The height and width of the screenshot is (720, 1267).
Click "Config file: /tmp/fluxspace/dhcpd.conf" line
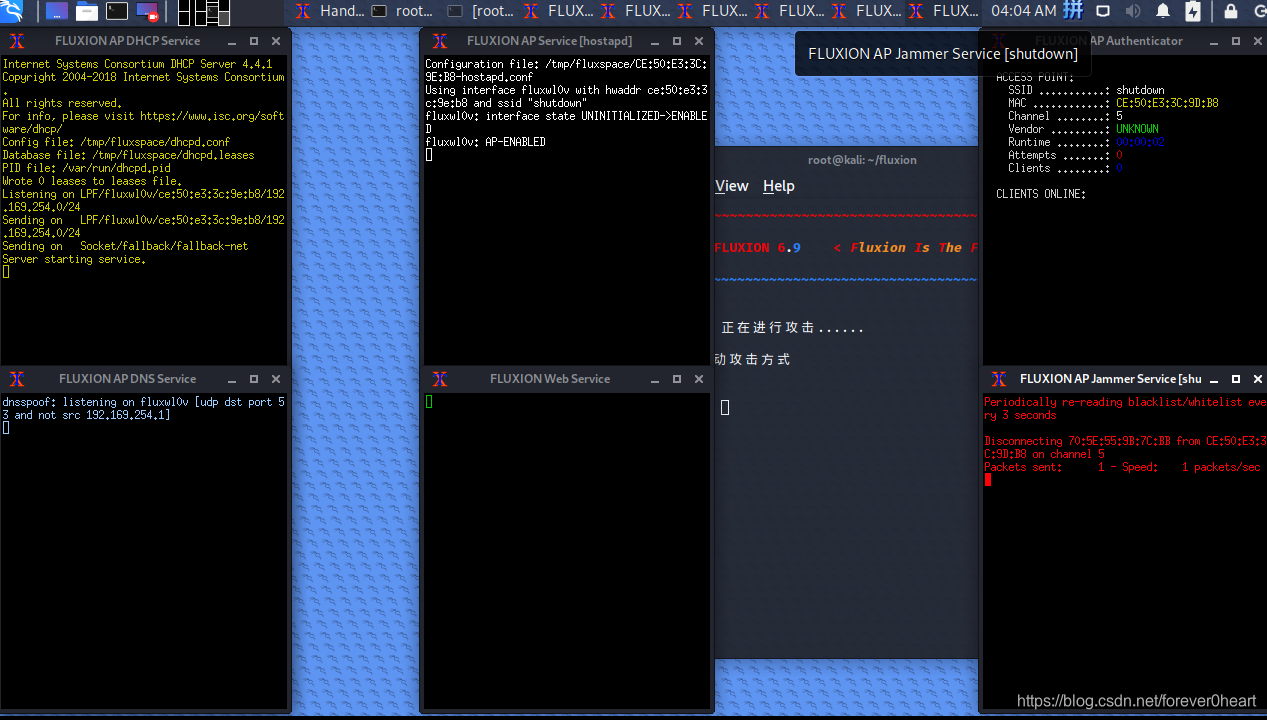[116, 142]
